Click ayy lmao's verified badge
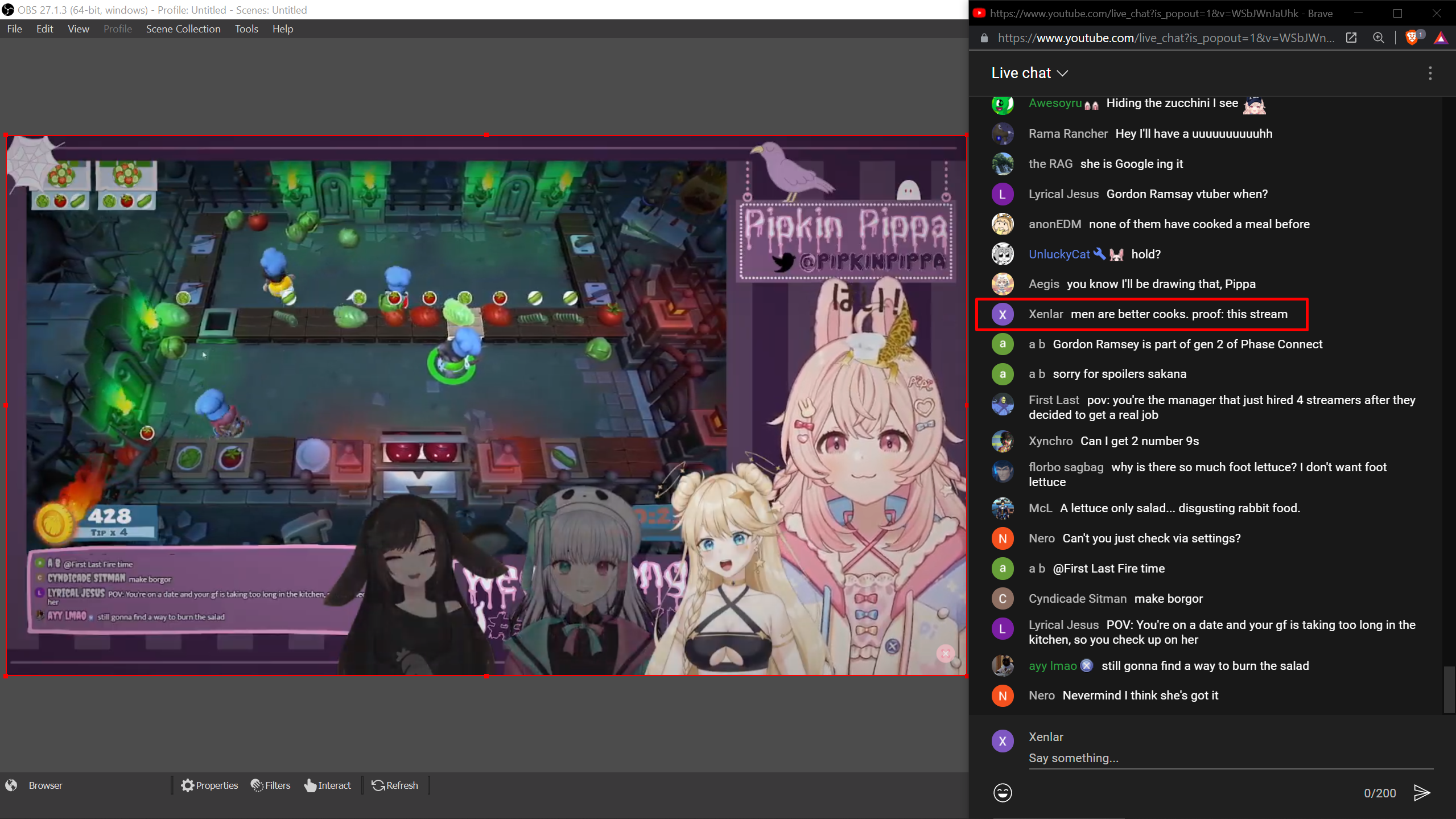 pos(1087,665)
